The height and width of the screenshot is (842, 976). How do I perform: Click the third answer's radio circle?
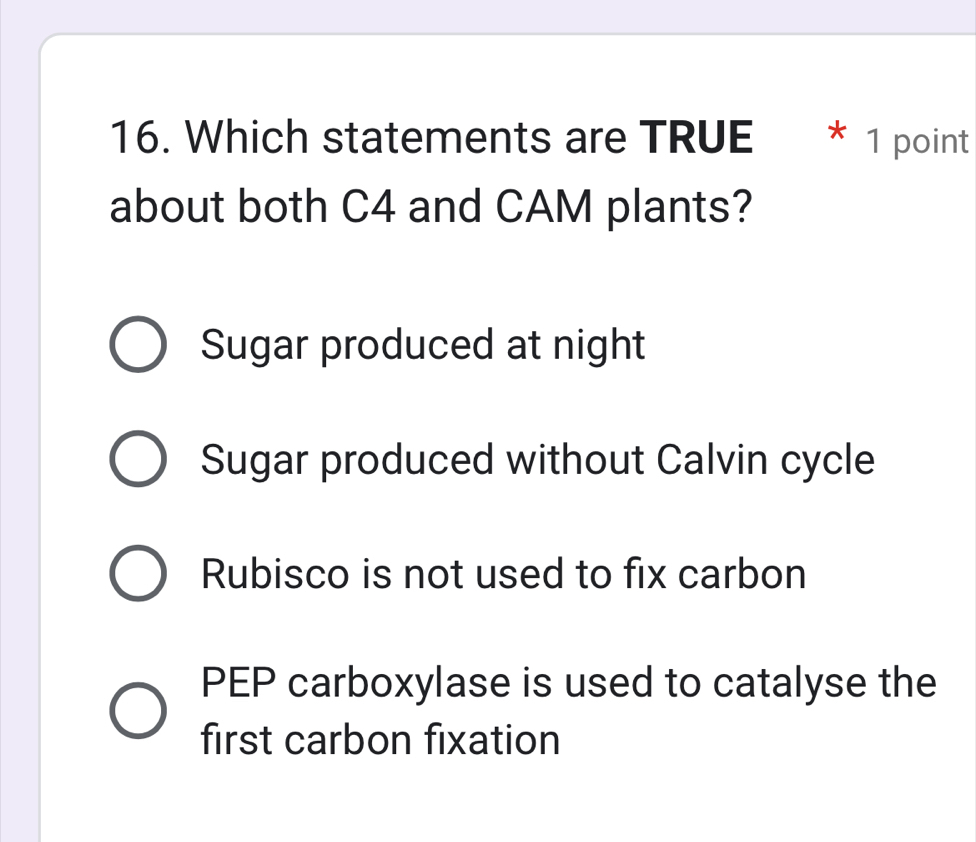pos(139,573)
